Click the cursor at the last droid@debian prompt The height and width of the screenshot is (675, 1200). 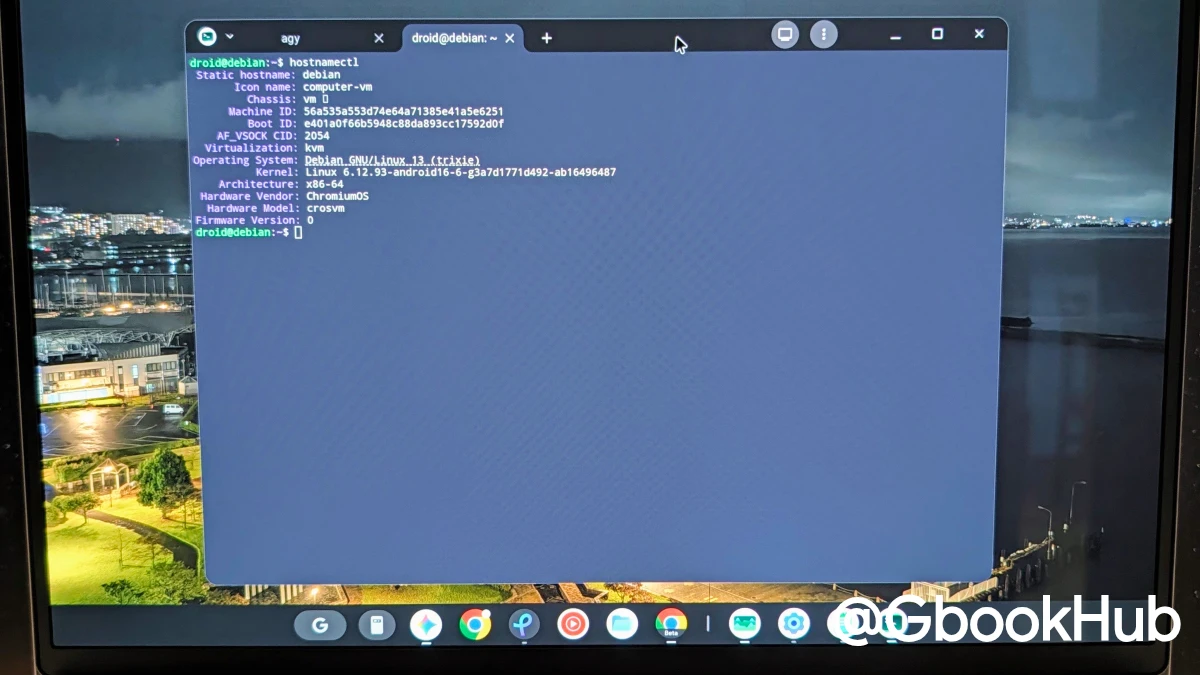pos(298,232)
